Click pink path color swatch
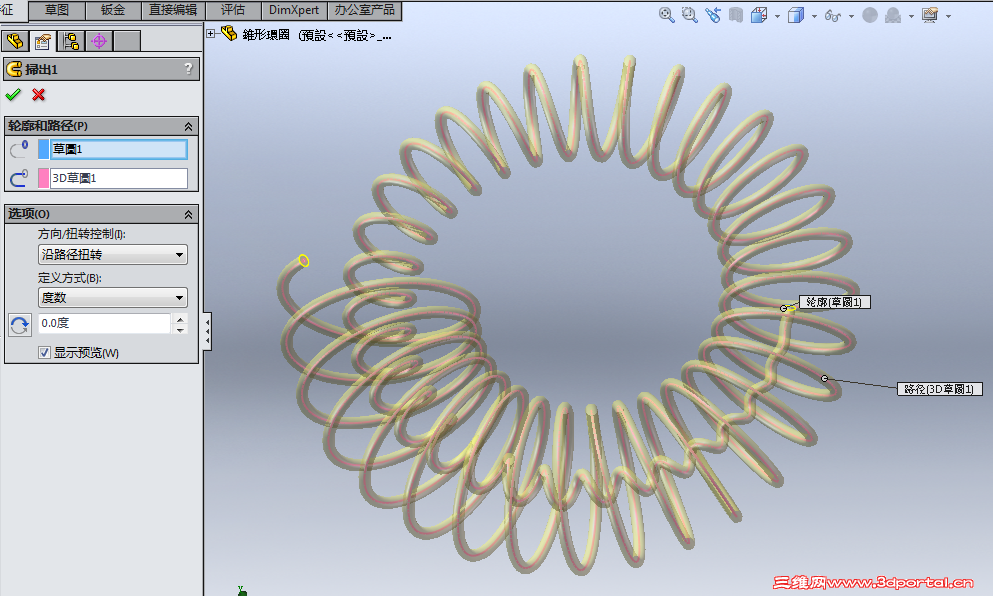The width and height of the screenshot is (993, 596). point(43,179)
